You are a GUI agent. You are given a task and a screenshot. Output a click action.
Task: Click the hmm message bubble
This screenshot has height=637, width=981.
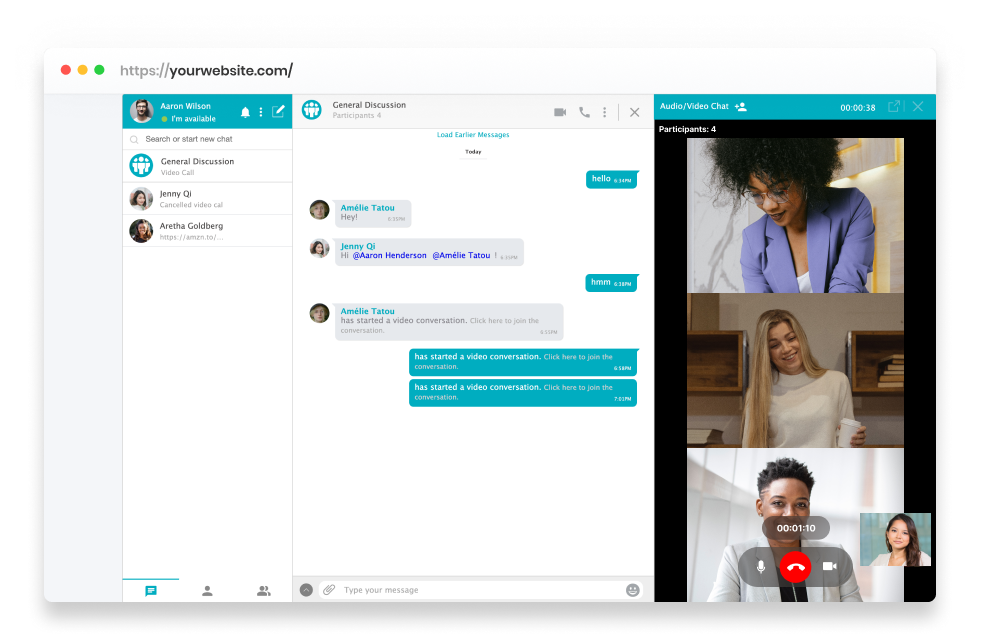pyautogui.click(x=611, y=283)
